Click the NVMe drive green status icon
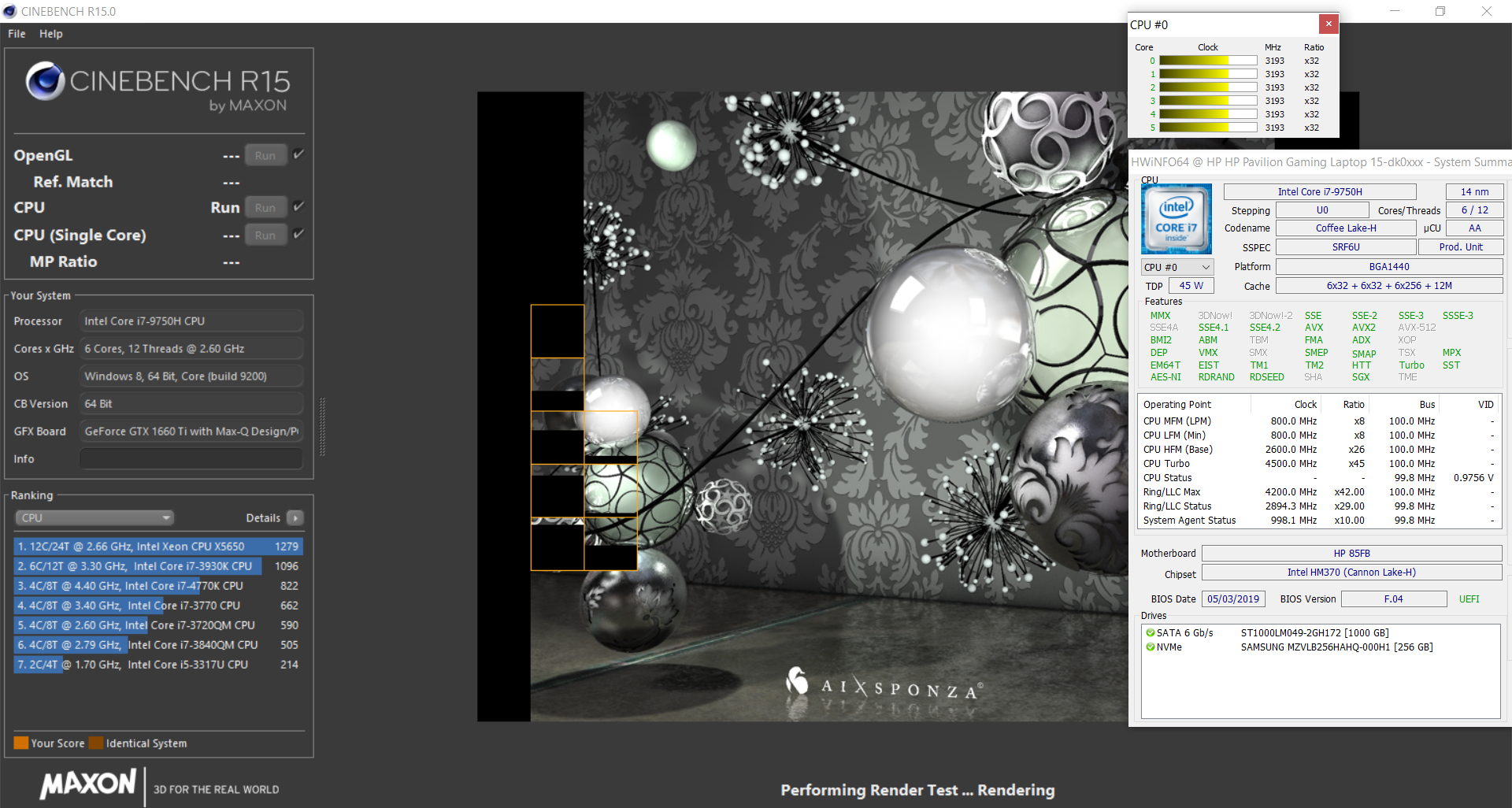1512x808 pixels. [x=1150, y=647]
